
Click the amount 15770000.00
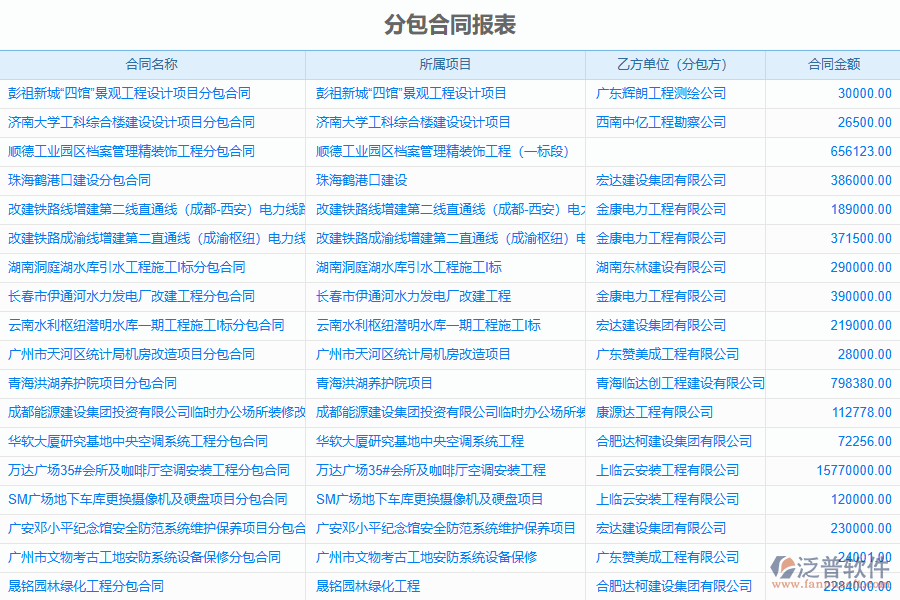point(854,470)
